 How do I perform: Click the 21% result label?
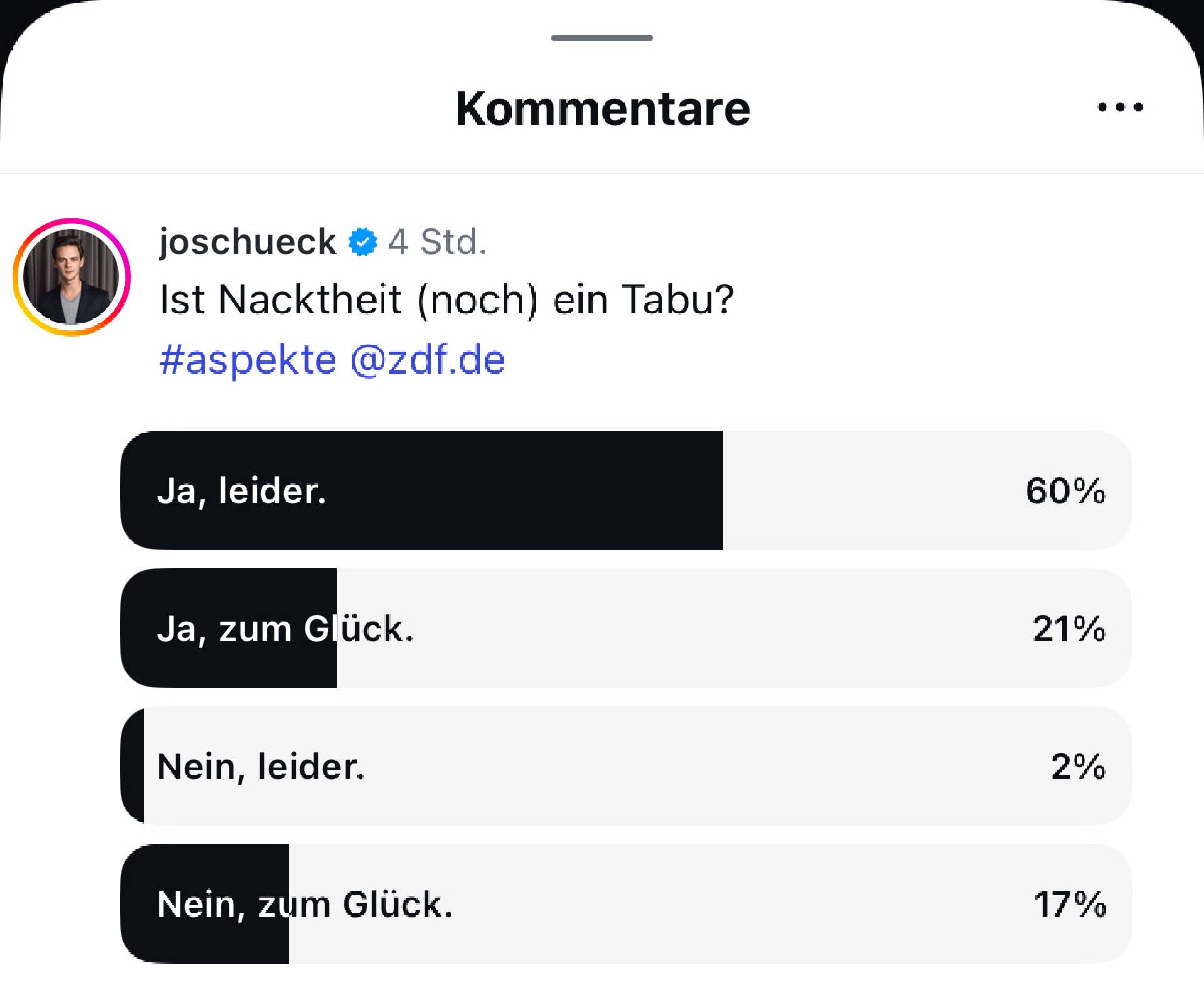[1069, 629]
